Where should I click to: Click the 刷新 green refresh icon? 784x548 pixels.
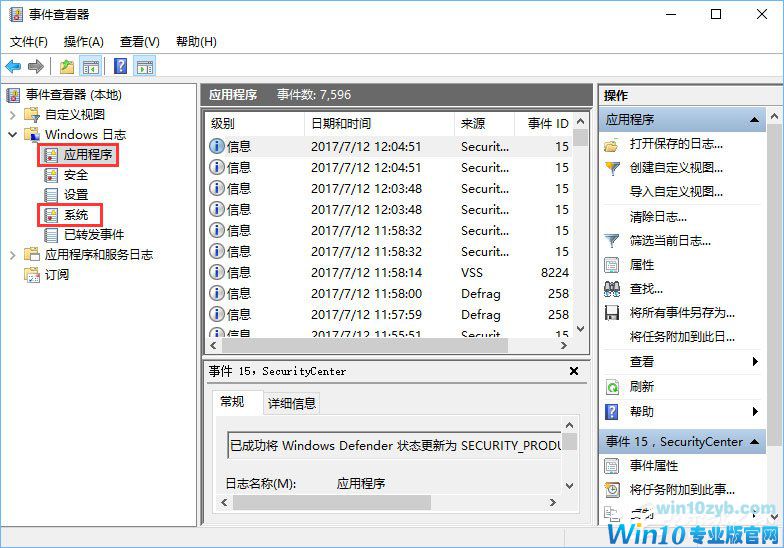point(612,386)
